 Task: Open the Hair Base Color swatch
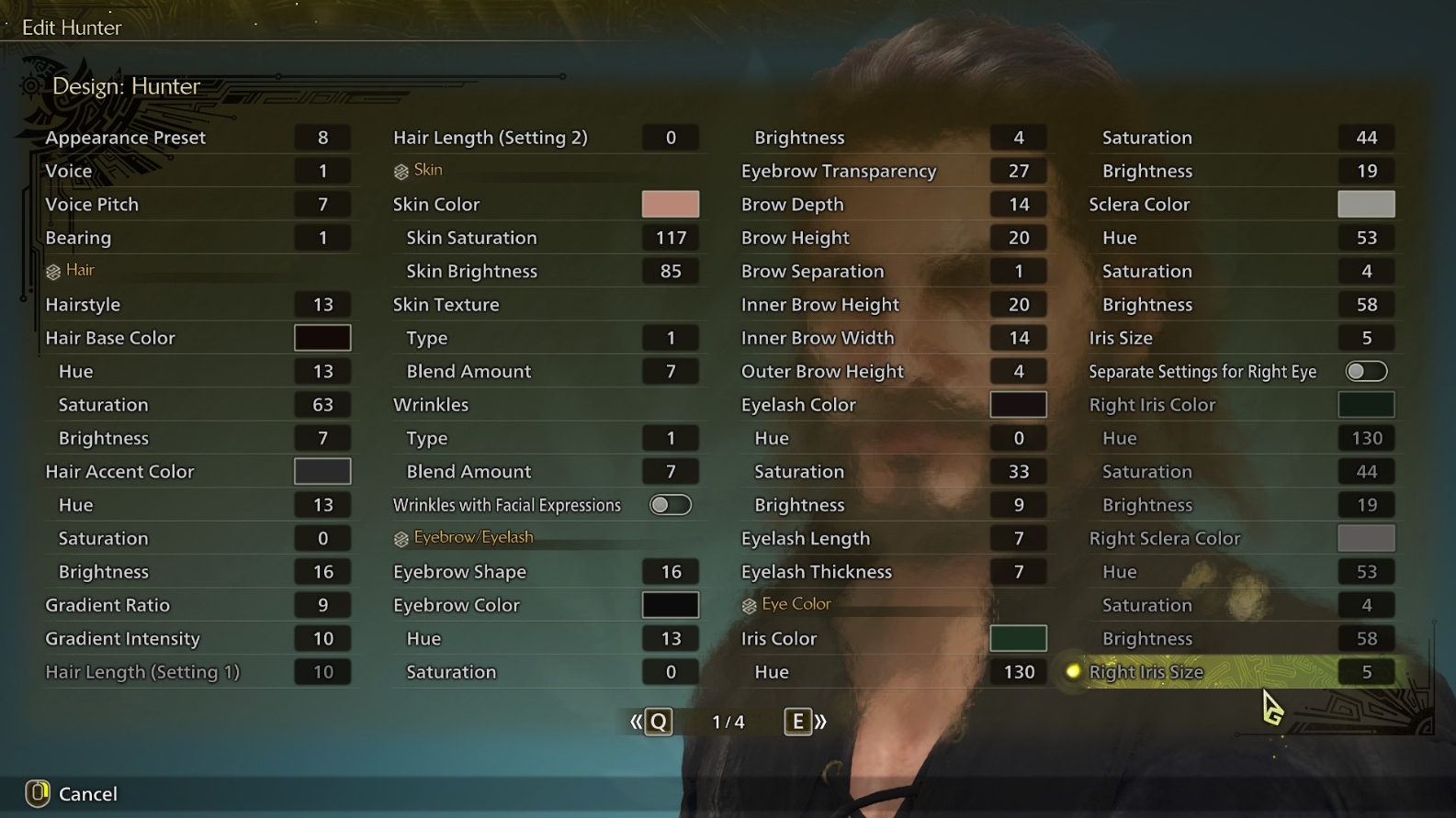point(322,338)
